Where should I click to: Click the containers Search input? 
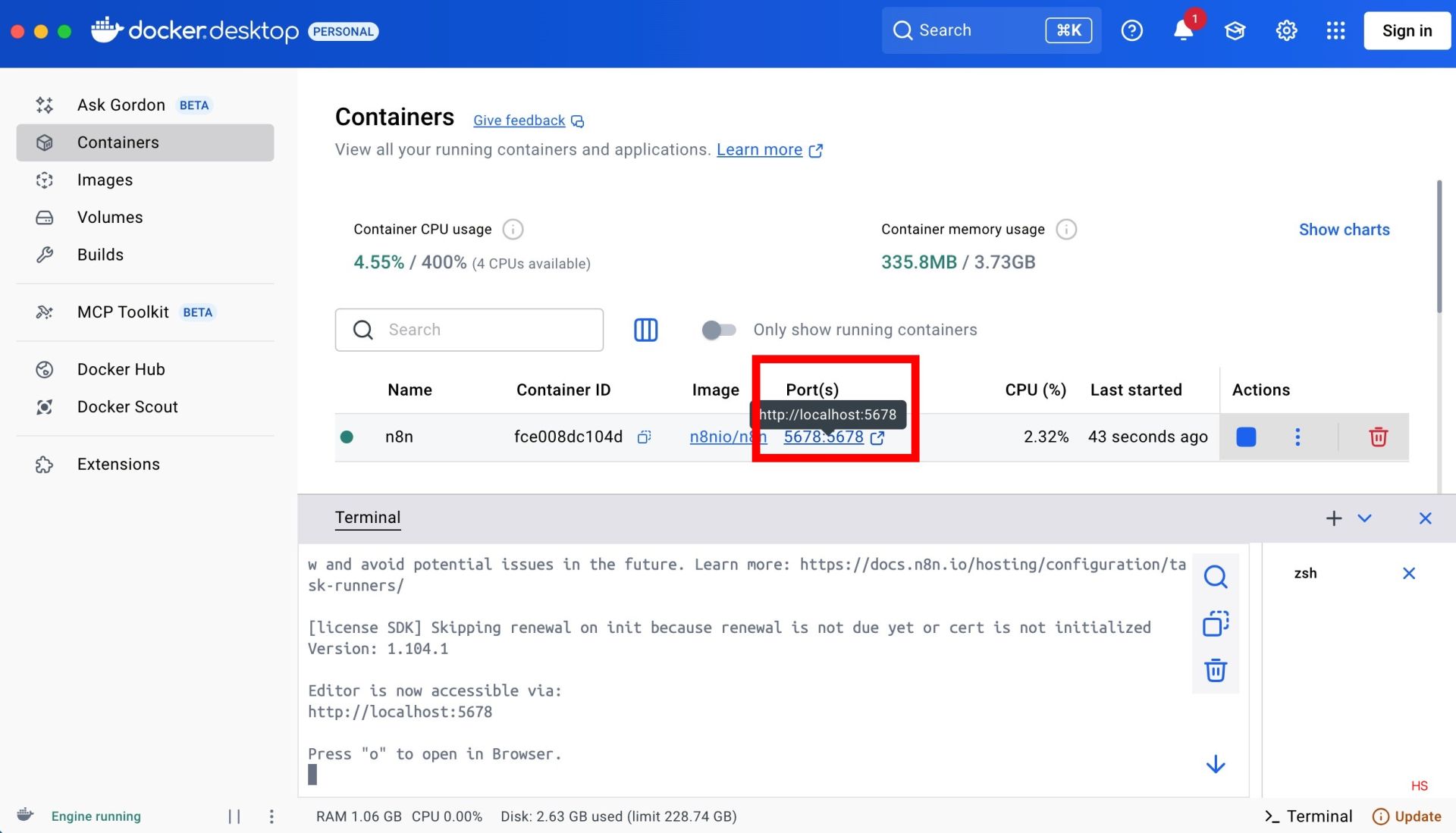[469, 330]
